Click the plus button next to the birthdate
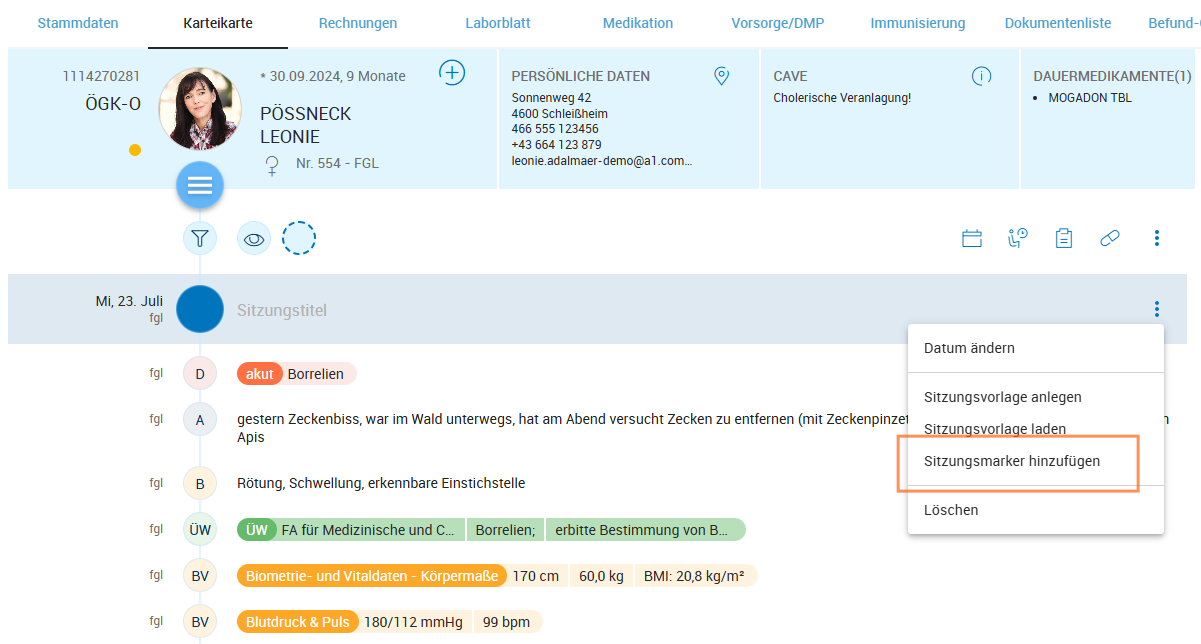 coord(452,72)
